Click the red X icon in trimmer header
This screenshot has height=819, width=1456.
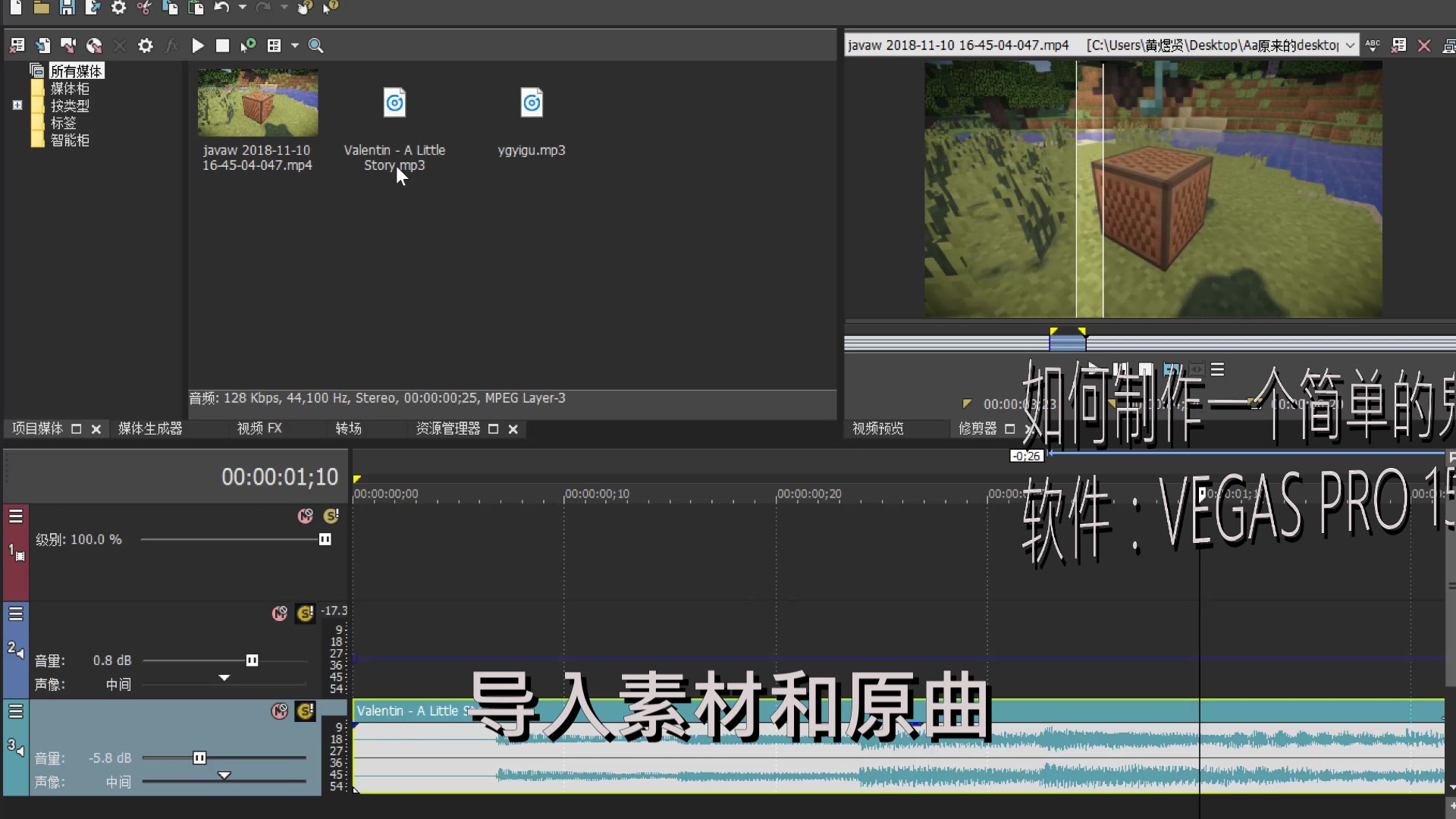[x=1424, y=45]
